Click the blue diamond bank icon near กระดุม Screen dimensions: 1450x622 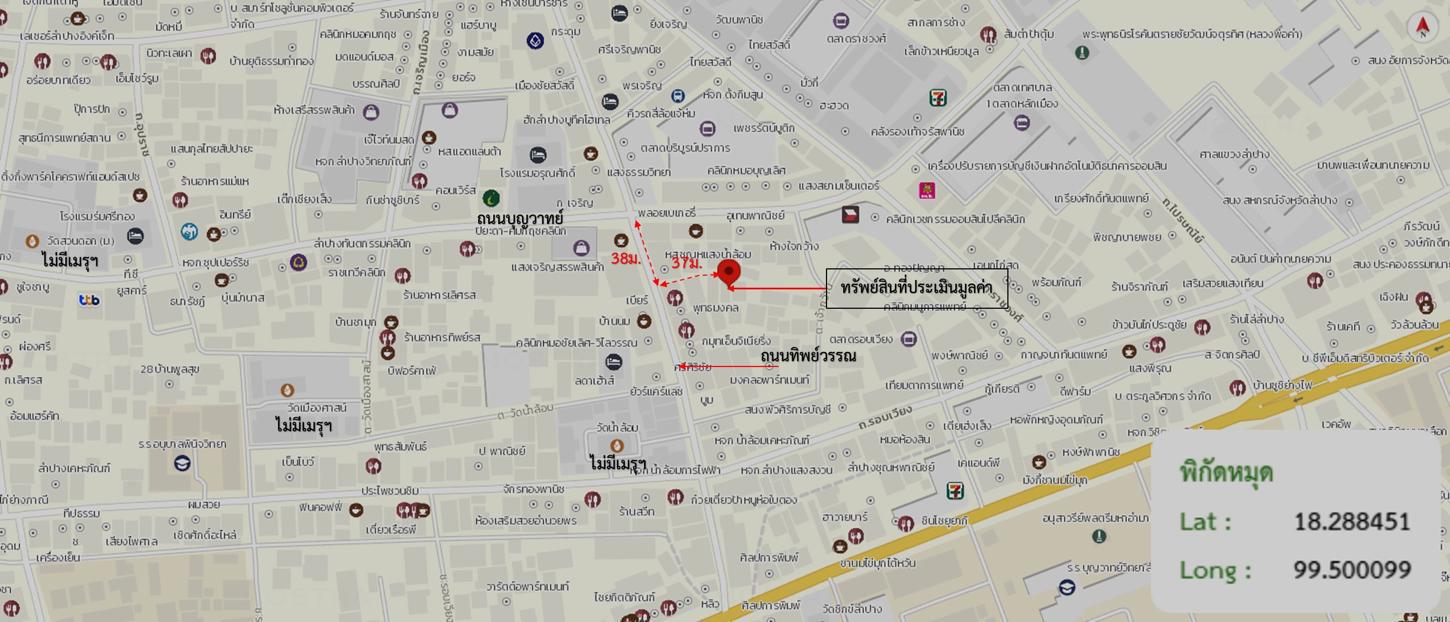pyautogui.click(x=535, y=41)
